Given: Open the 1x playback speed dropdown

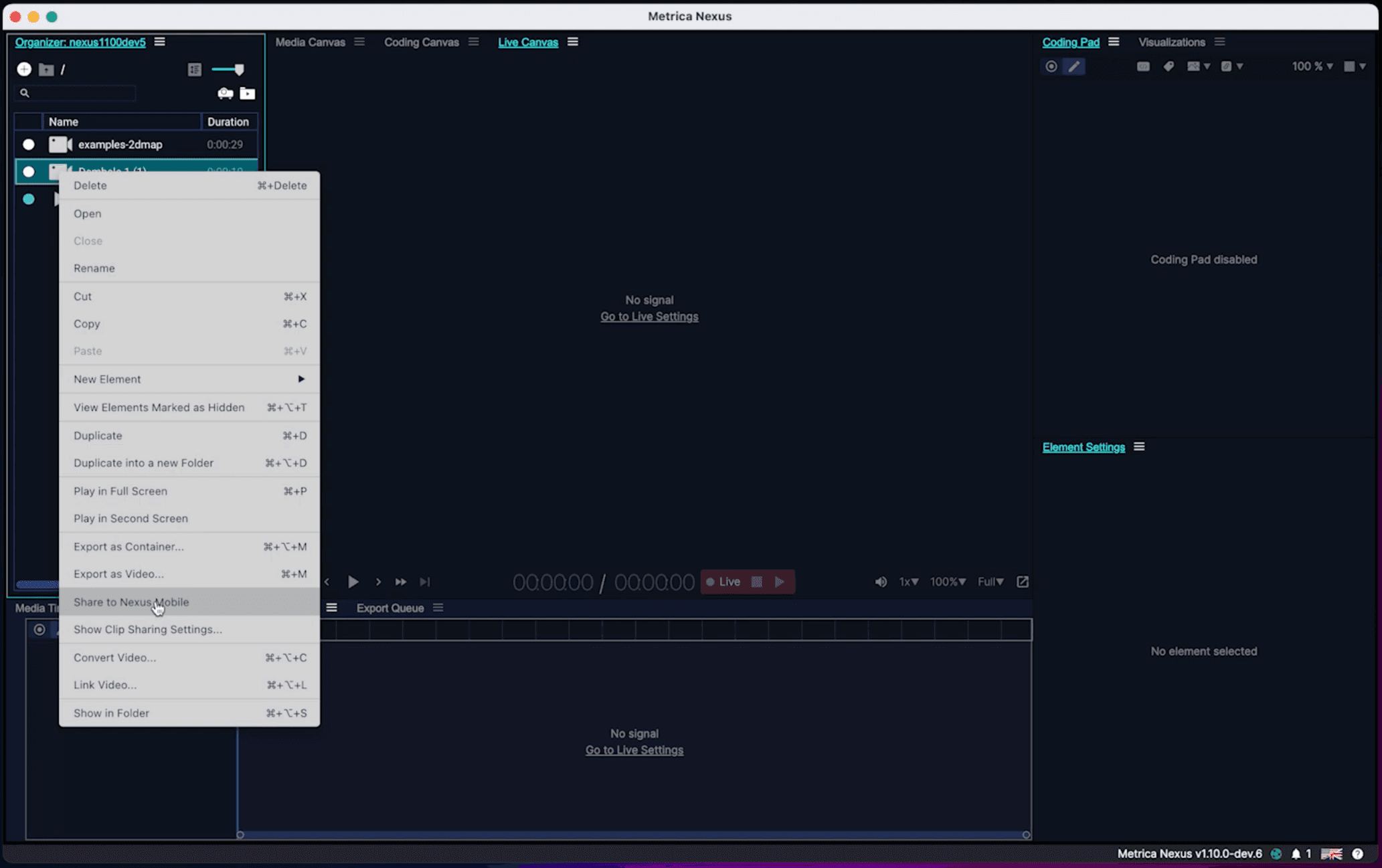Looking at the screenshot, I should (x=908, y=582).
